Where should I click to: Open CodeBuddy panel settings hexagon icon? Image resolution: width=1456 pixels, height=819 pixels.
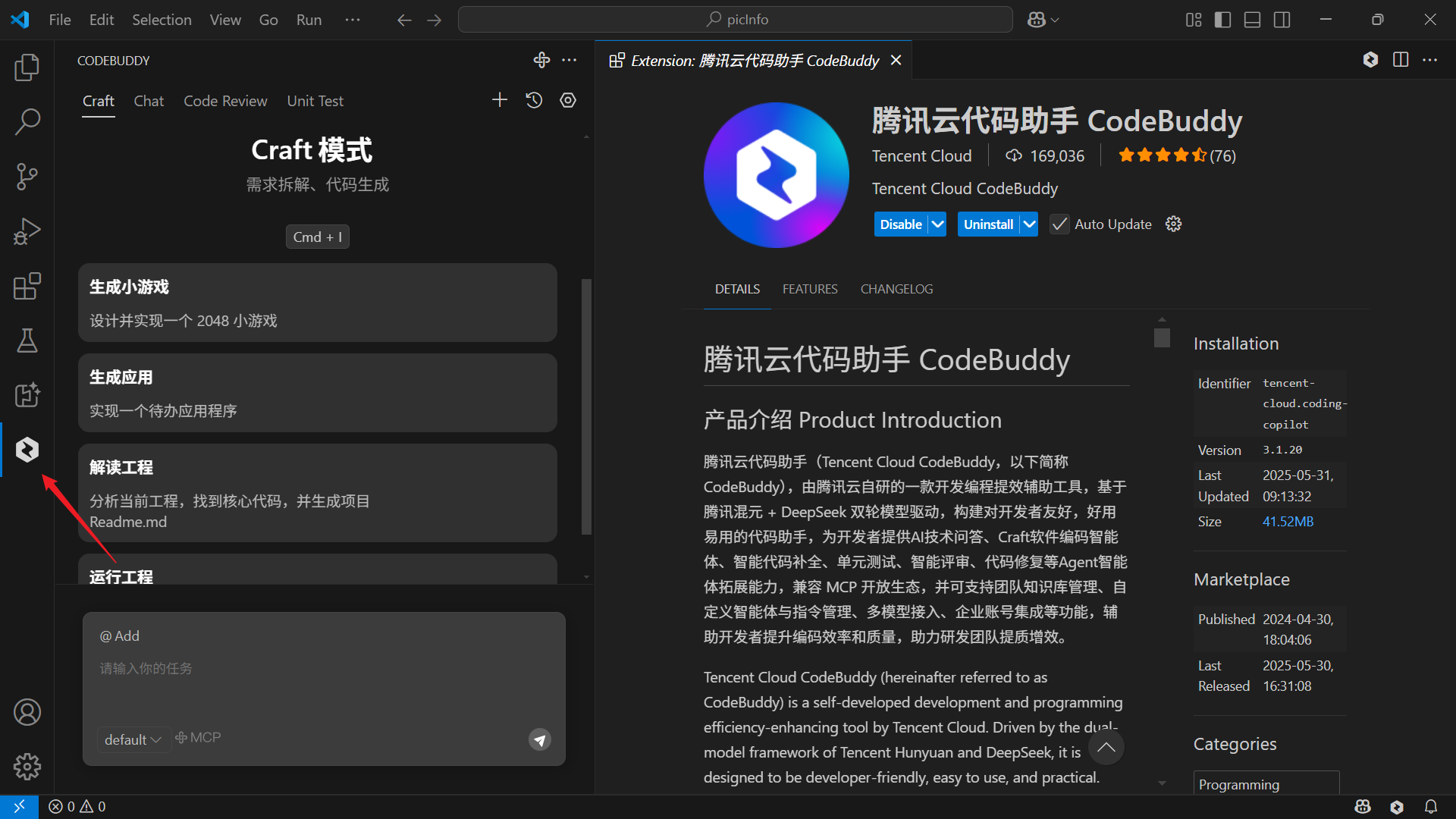pyautogui.click(x=568, y=100)
